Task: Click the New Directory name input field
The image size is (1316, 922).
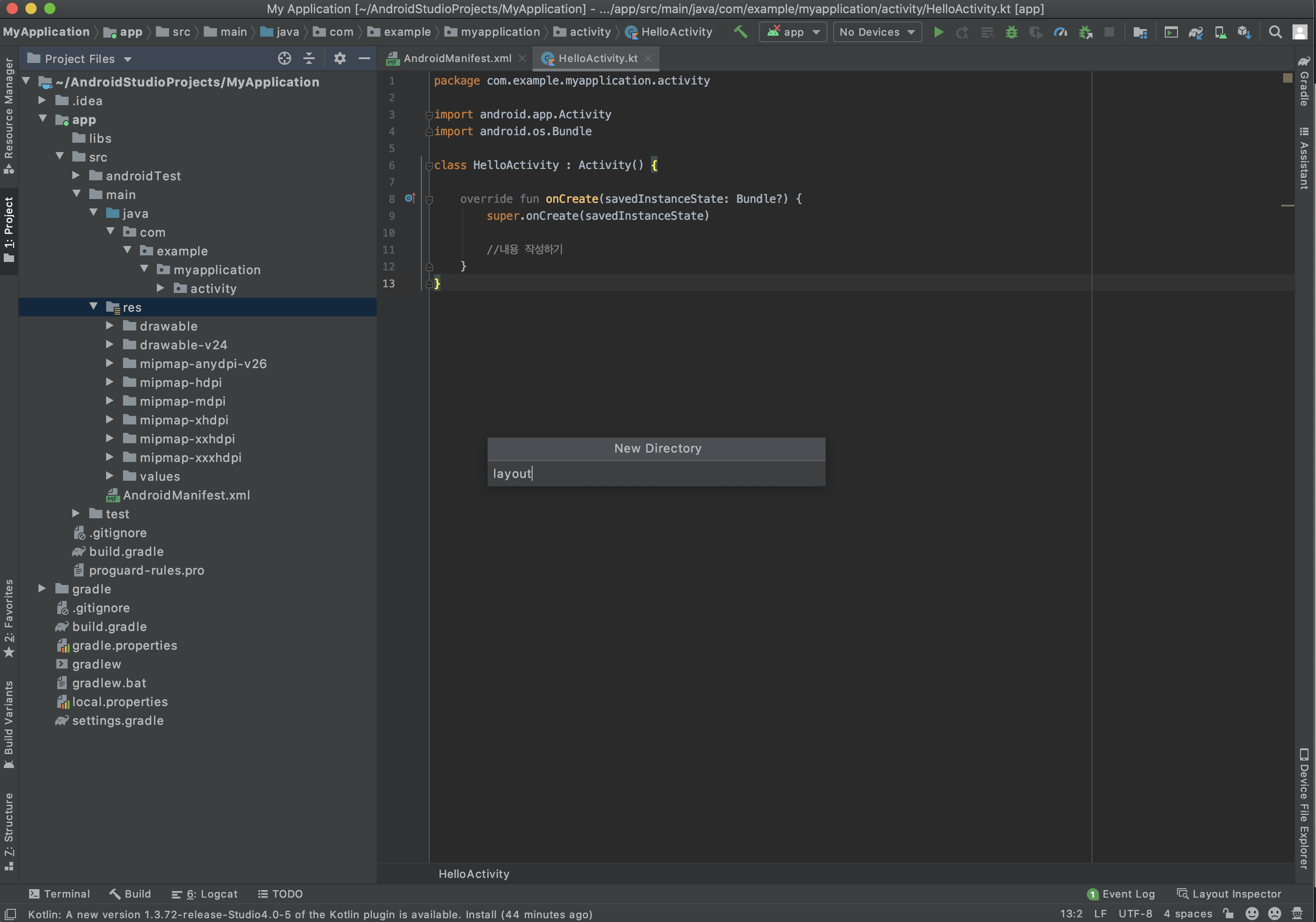Action: point(656,474)
